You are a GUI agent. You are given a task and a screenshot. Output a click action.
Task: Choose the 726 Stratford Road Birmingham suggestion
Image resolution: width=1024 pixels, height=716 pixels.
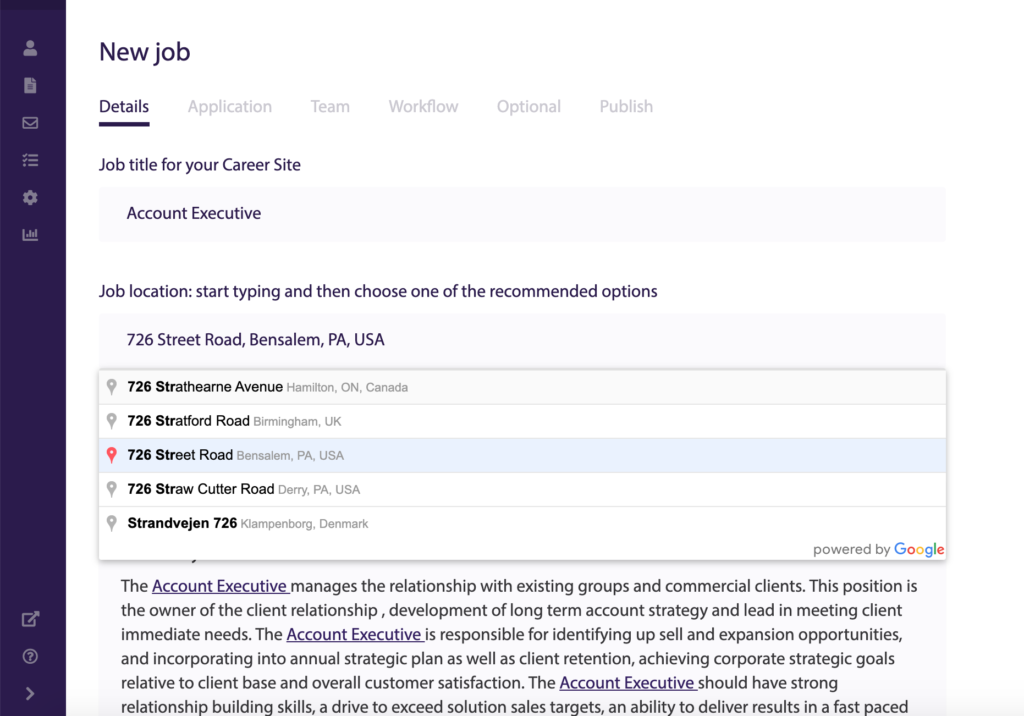[522, 421]
